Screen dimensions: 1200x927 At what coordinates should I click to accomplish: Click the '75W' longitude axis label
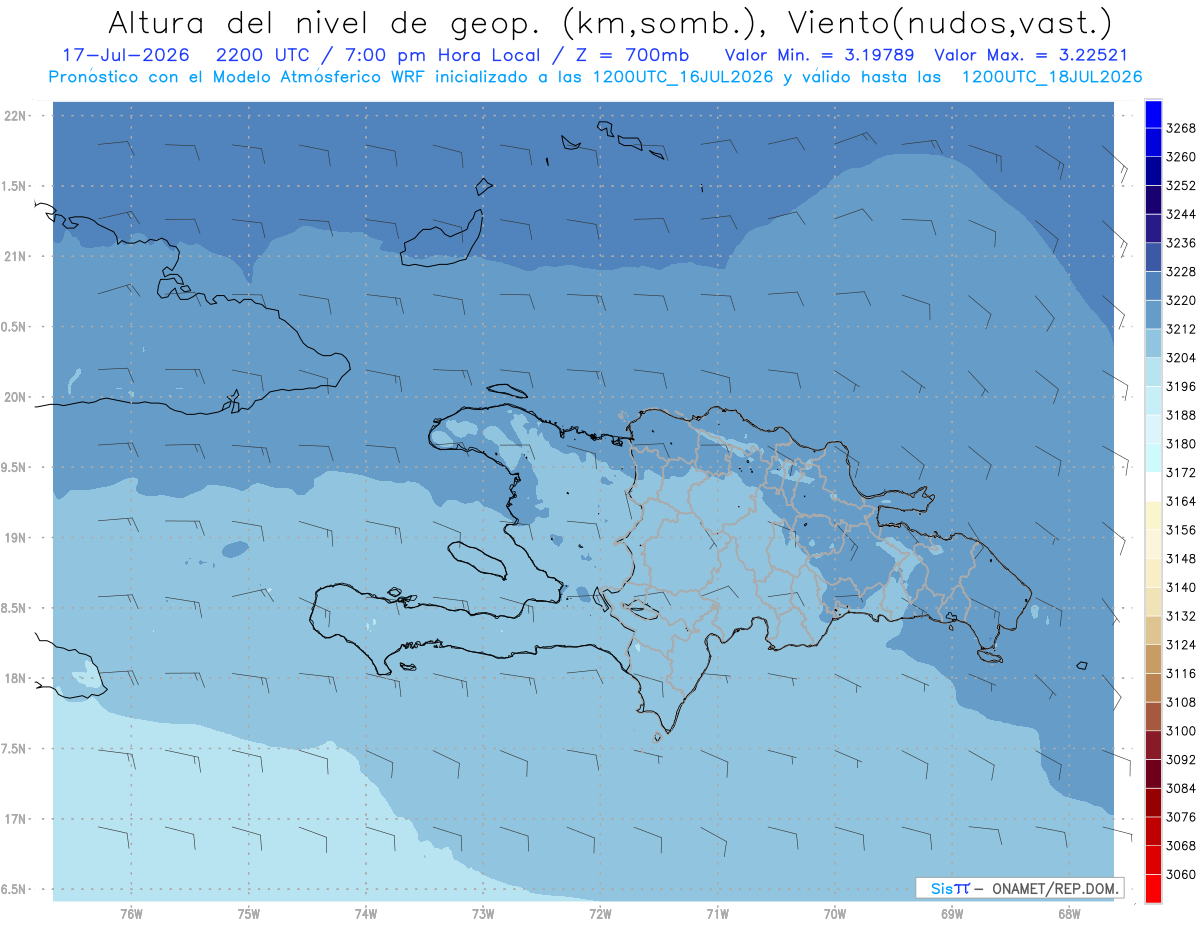tap(248, 914)
